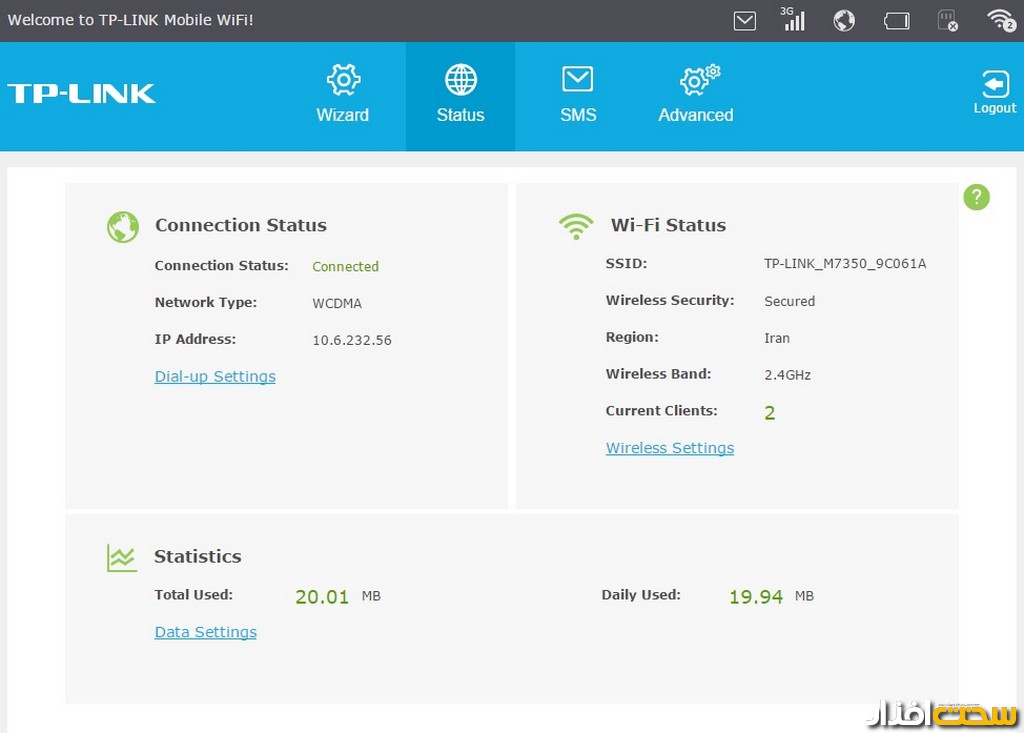Viewport: 1024px width, 733px height.
Task: Open help via the green question mark
Action: 976,197
